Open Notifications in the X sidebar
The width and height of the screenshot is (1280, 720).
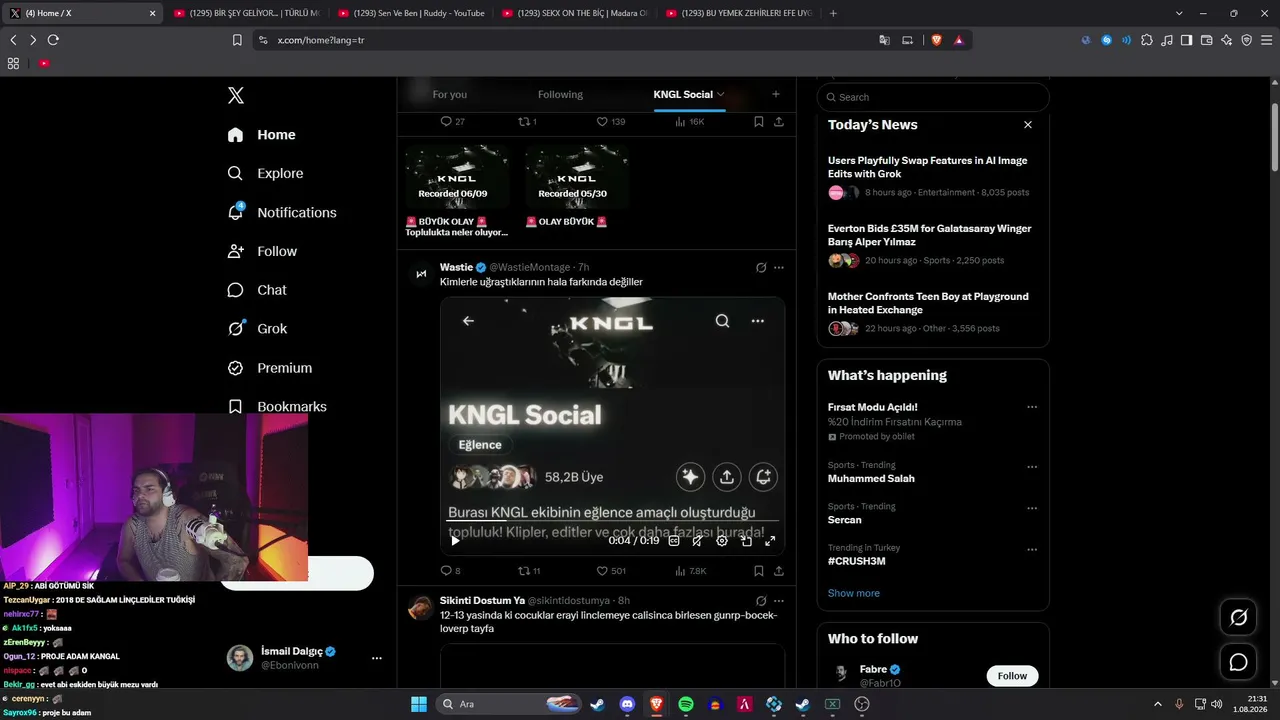[282, 212]
